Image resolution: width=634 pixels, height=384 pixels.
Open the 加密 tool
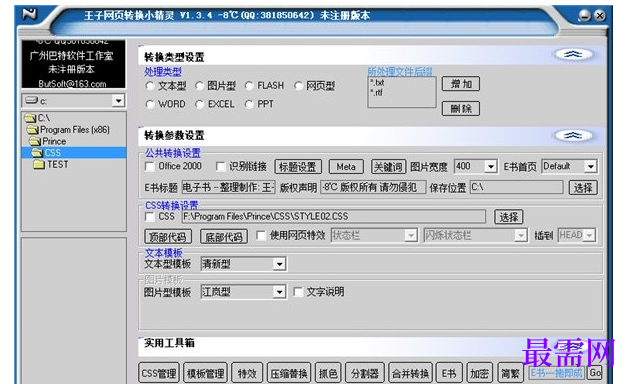480,373
